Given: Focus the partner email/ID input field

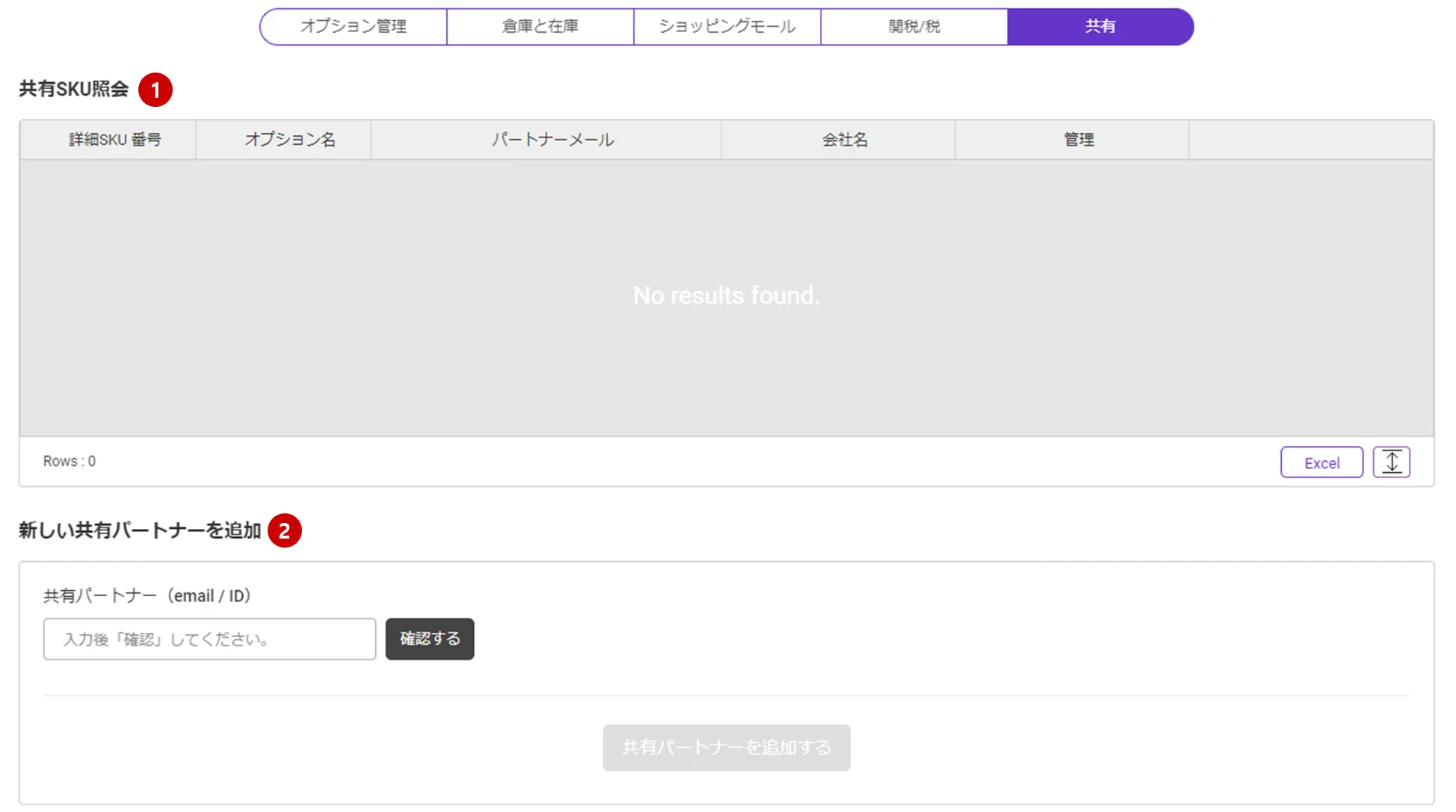Looking at the screenshot, I should (x=209, y=639).
